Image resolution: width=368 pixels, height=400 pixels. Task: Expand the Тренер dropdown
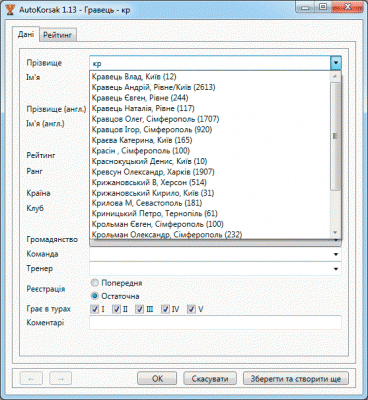coord(336,269)
